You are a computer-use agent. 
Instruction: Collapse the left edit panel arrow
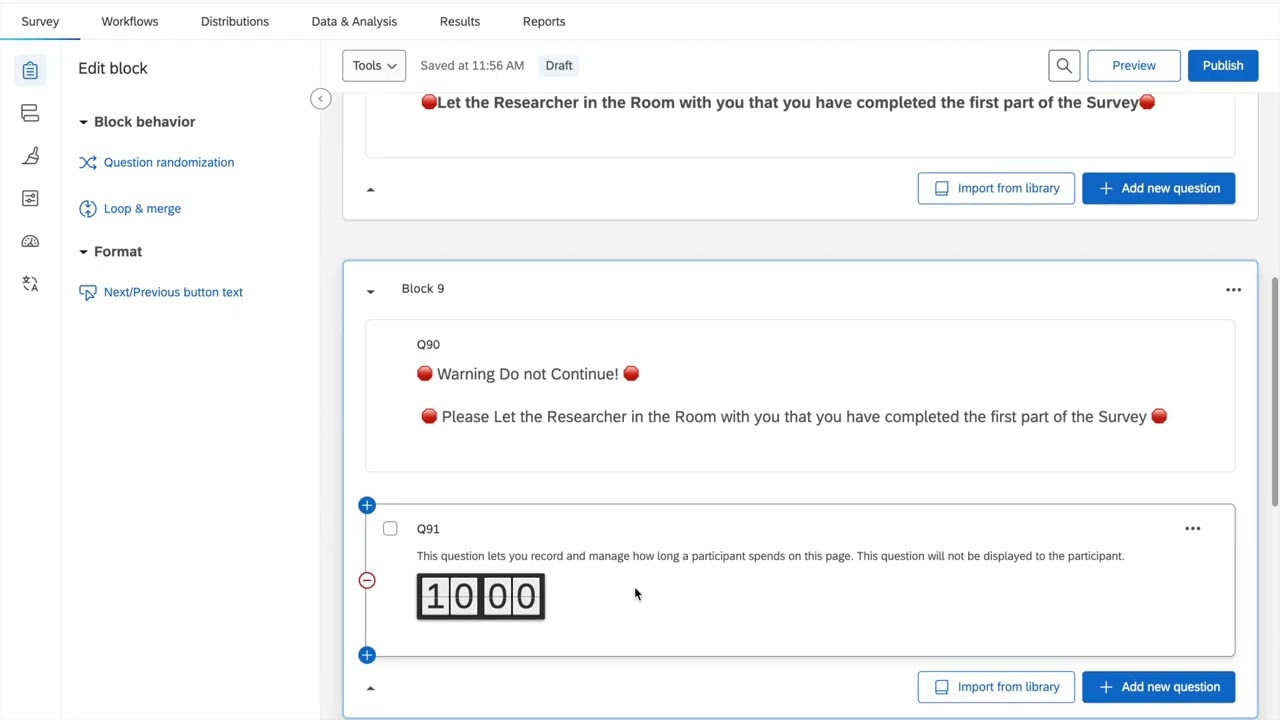coord(320,98)
